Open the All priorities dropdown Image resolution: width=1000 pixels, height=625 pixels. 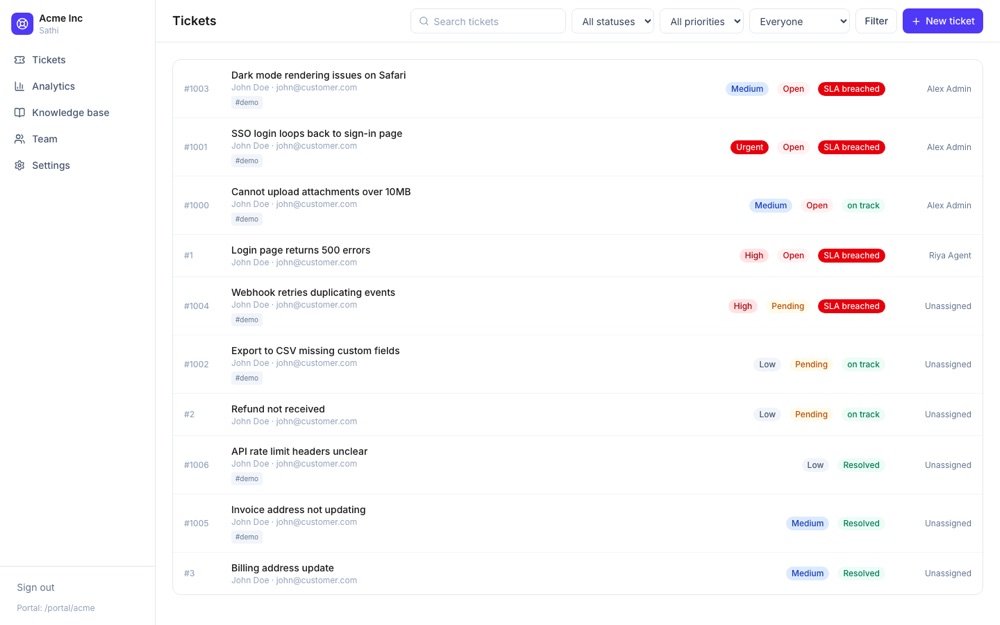pos(702,21)
